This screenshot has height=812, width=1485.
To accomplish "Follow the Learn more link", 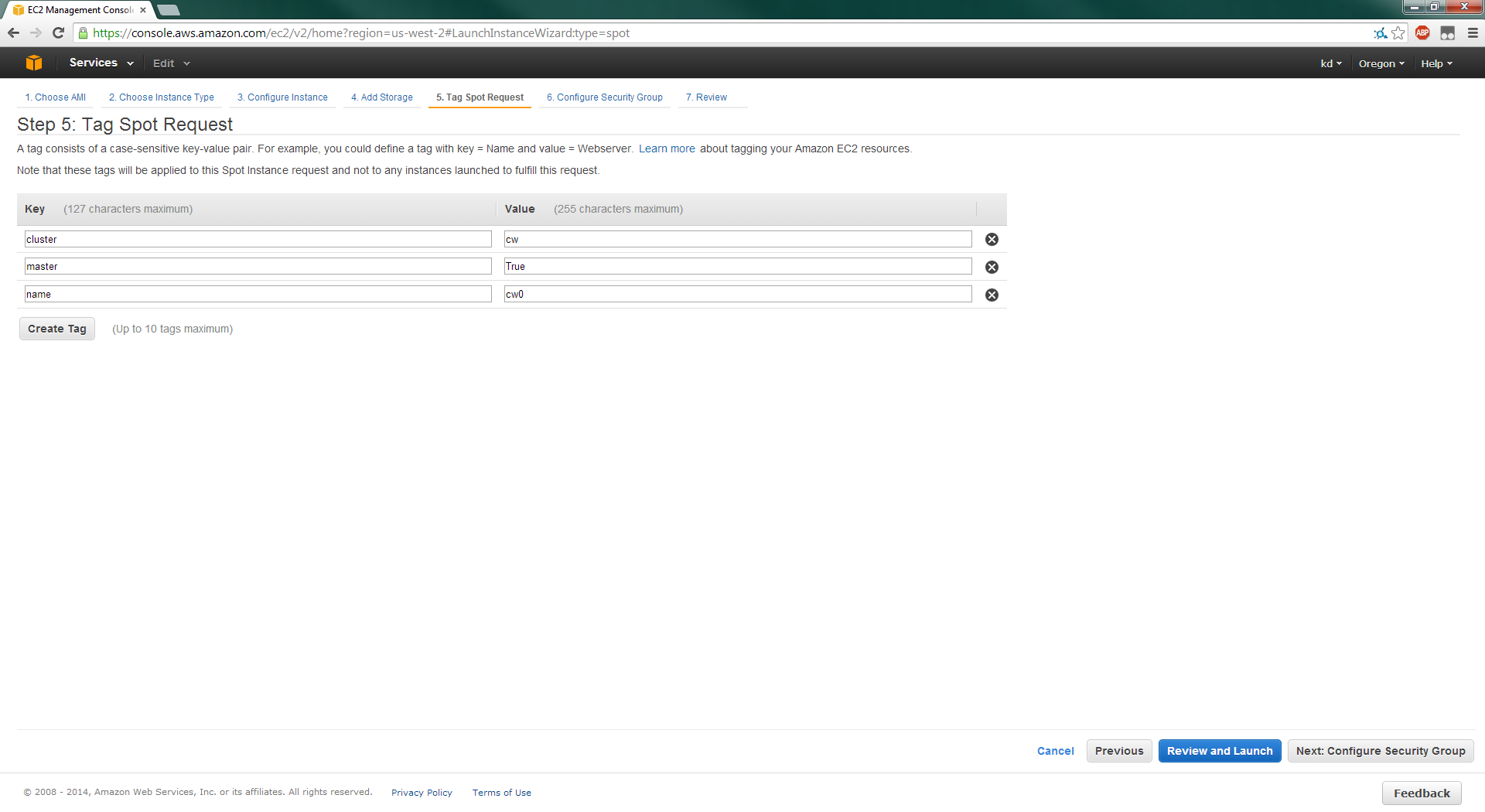I will point(667,149).
